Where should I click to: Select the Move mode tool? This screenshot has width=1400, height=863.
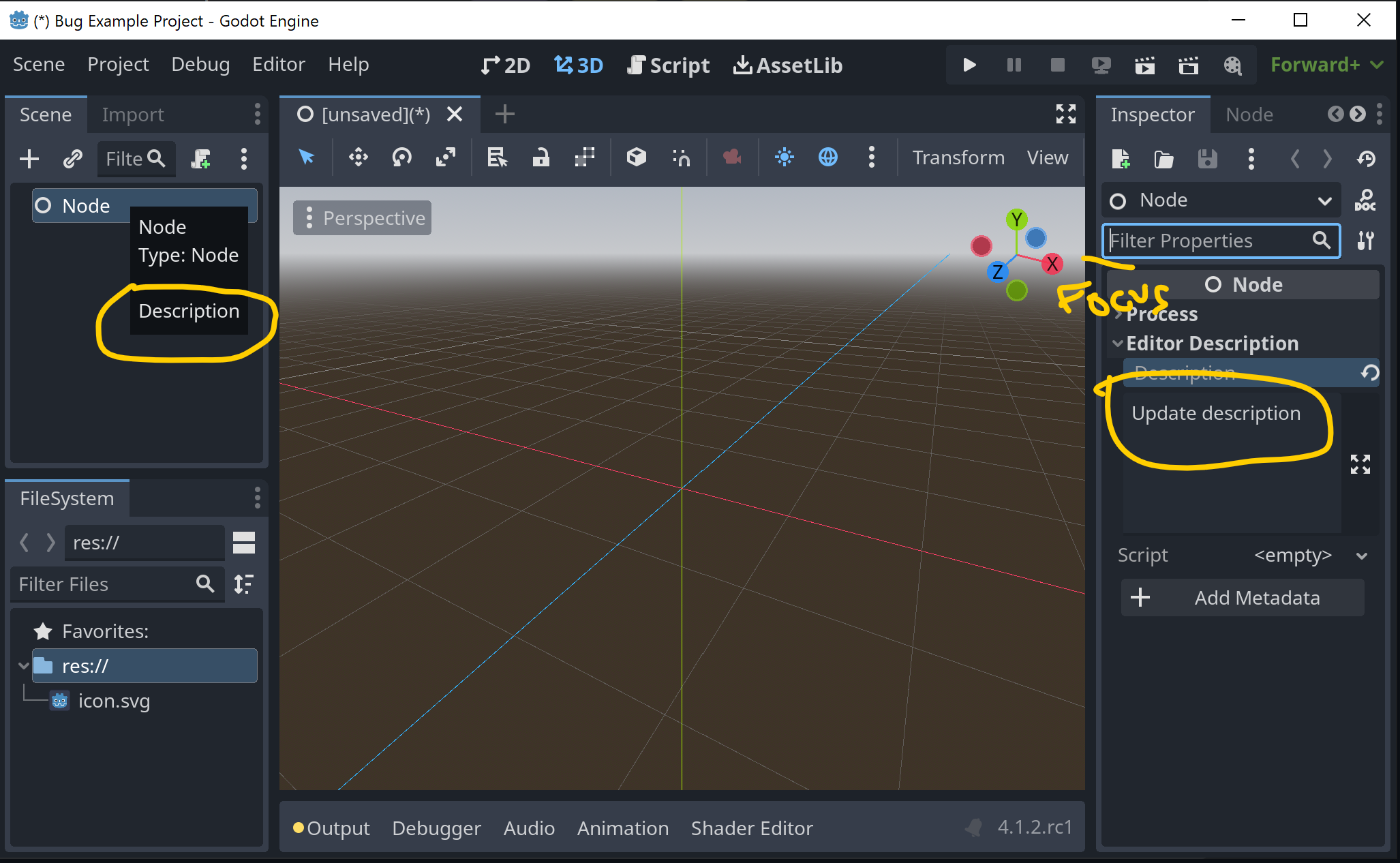358,157
